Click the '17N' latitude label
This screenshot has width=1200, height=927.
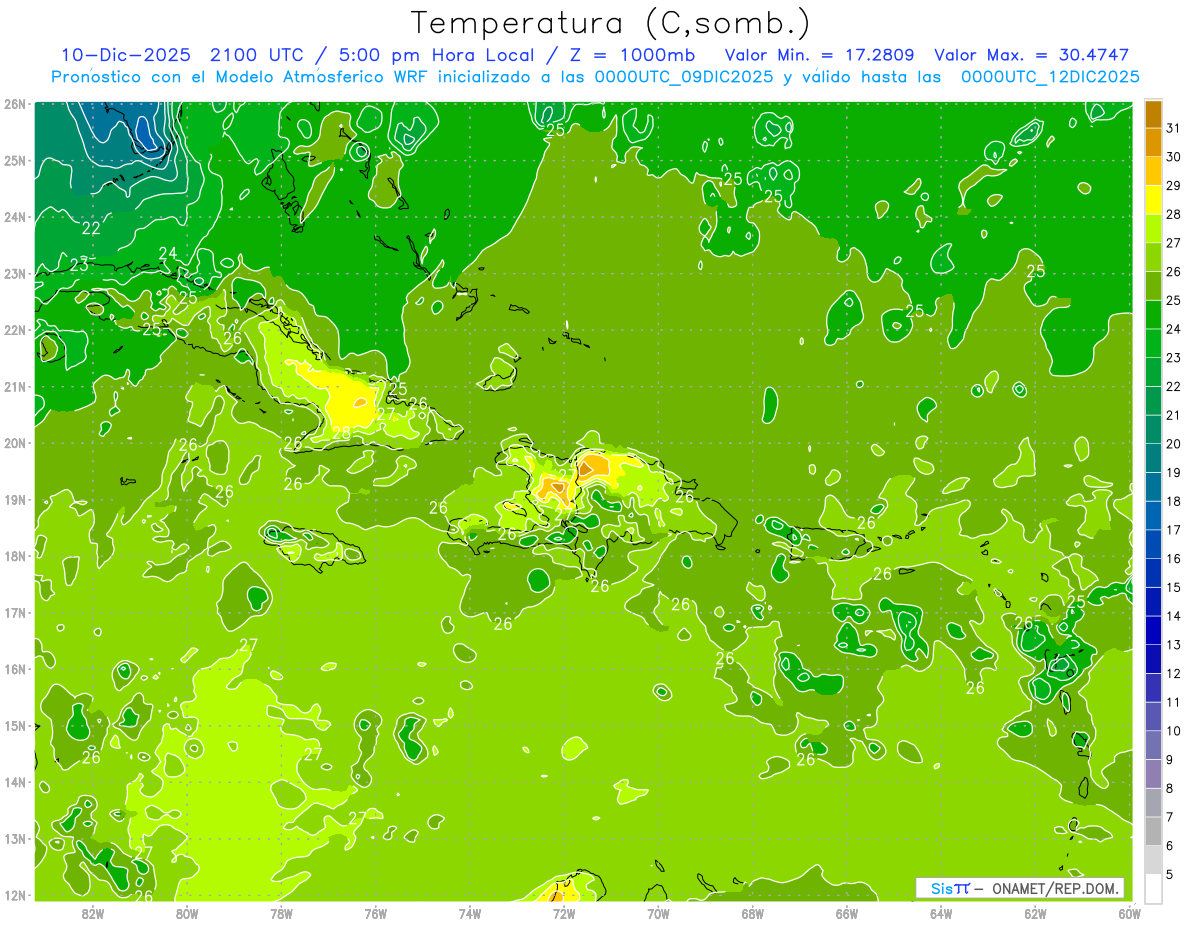pos(14,613)
